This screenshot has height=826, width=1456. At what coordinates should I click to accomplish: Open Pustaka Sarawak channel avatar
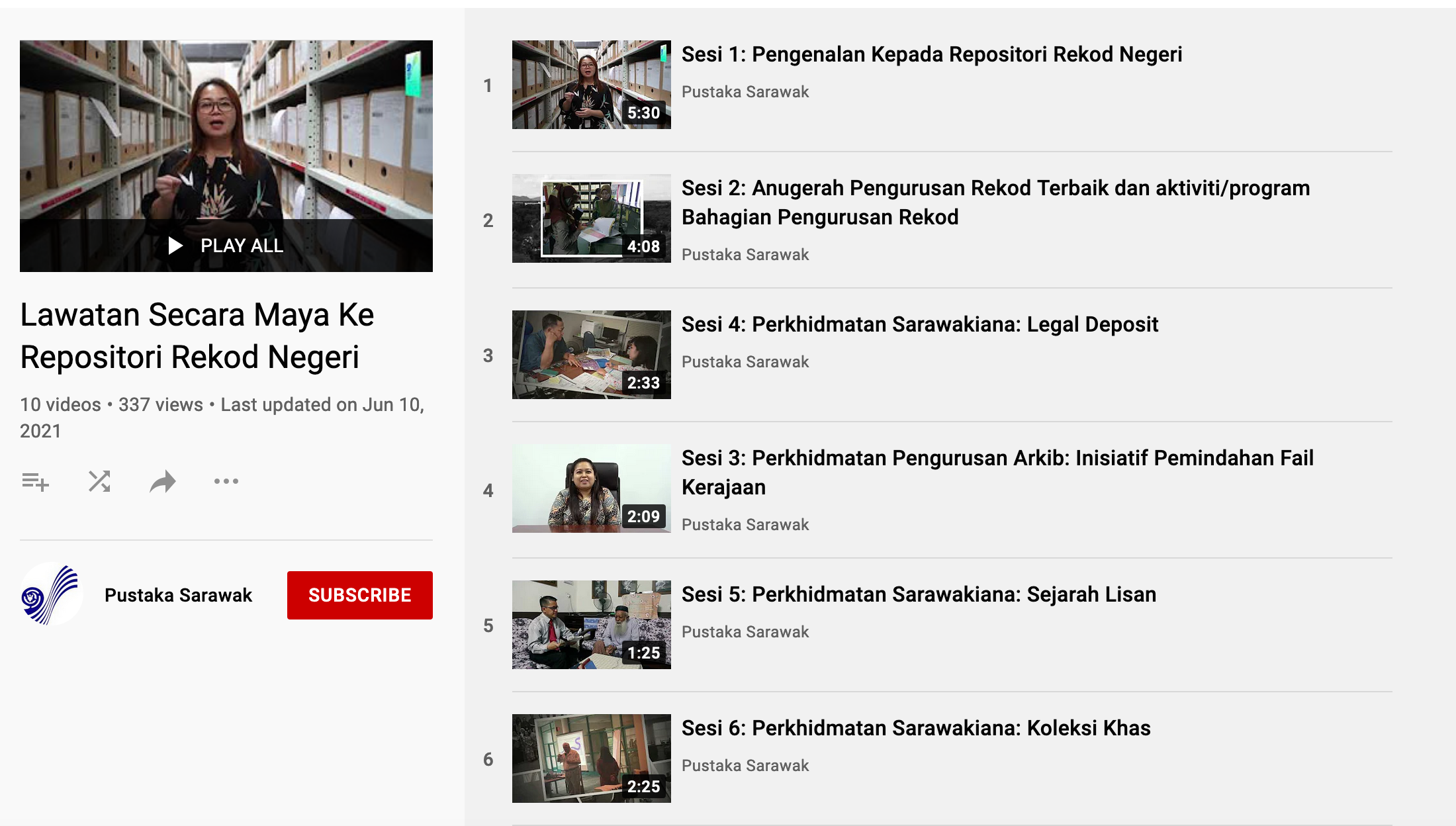point(51,594)
